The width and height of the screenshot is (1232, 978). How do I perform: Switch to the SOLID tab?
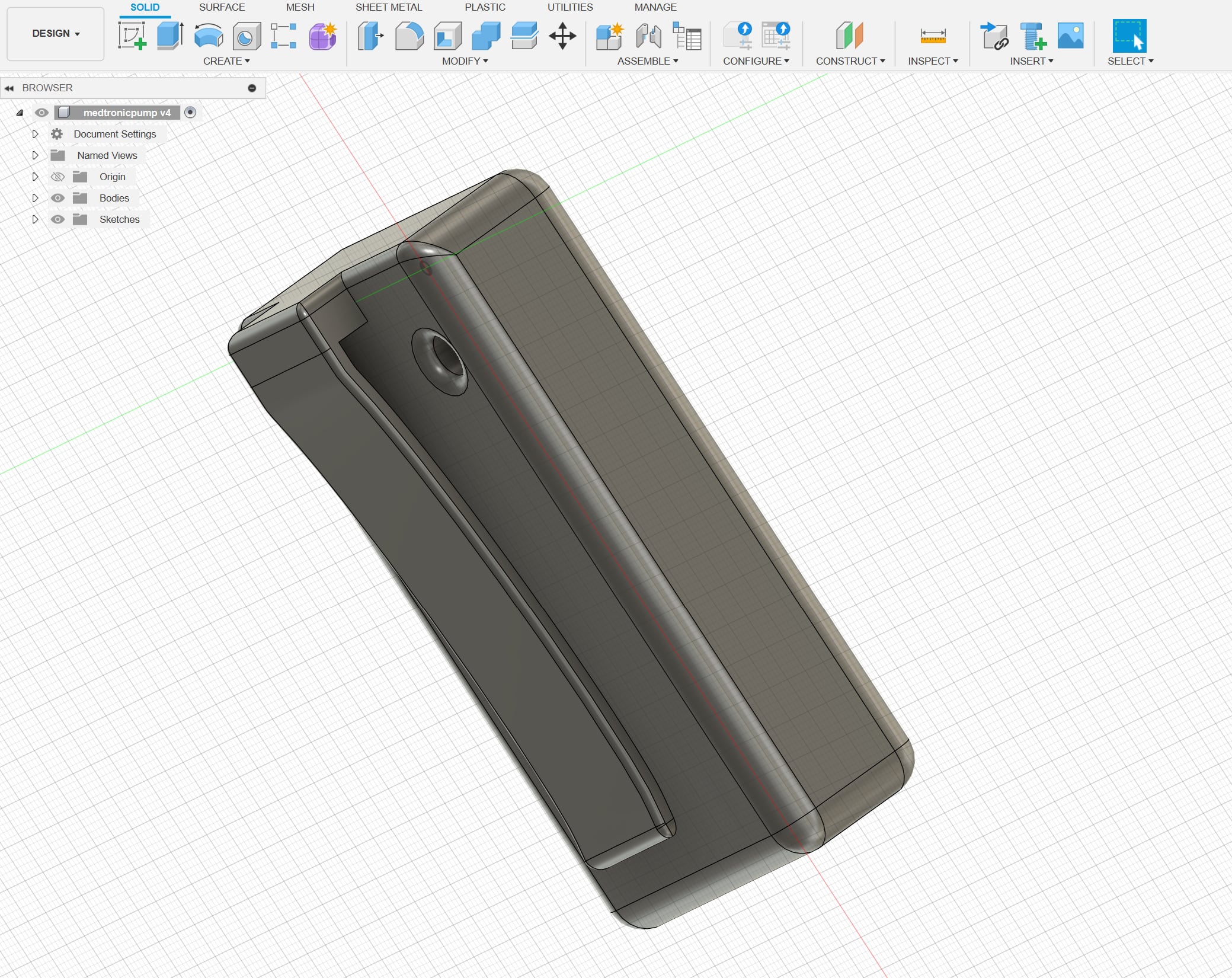145,7
